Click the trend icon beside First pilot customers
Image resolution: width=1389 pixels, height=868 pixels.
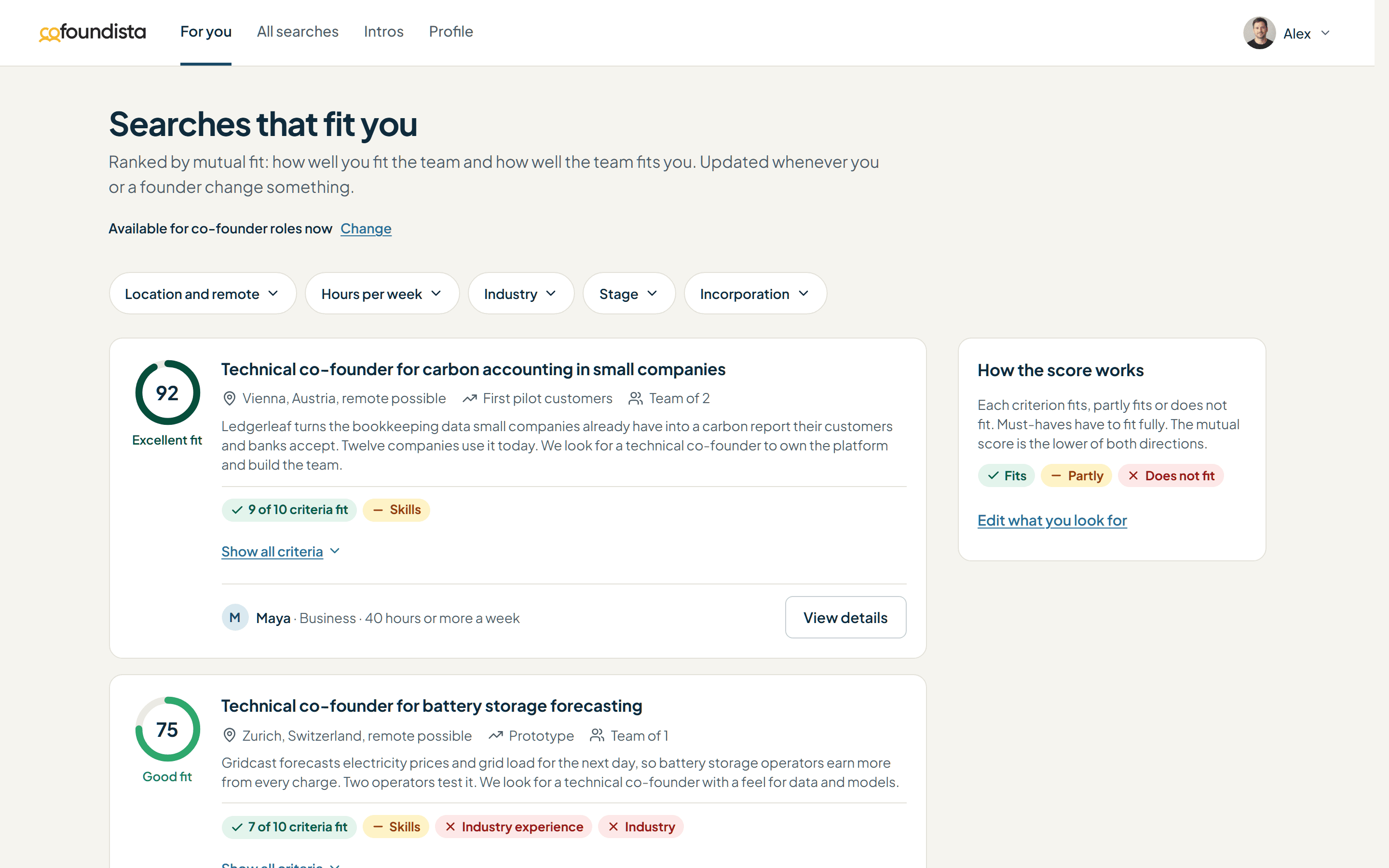point(469,398)
